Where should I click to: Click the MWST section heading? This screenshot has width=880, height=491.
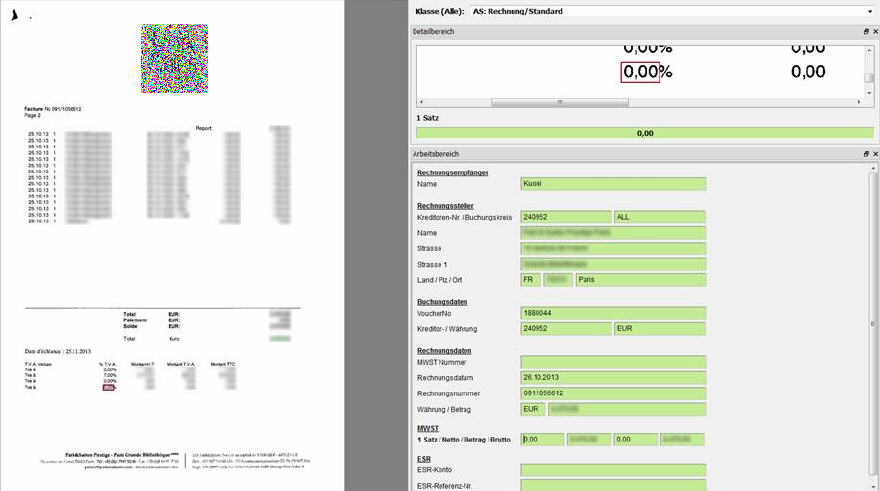428,428
